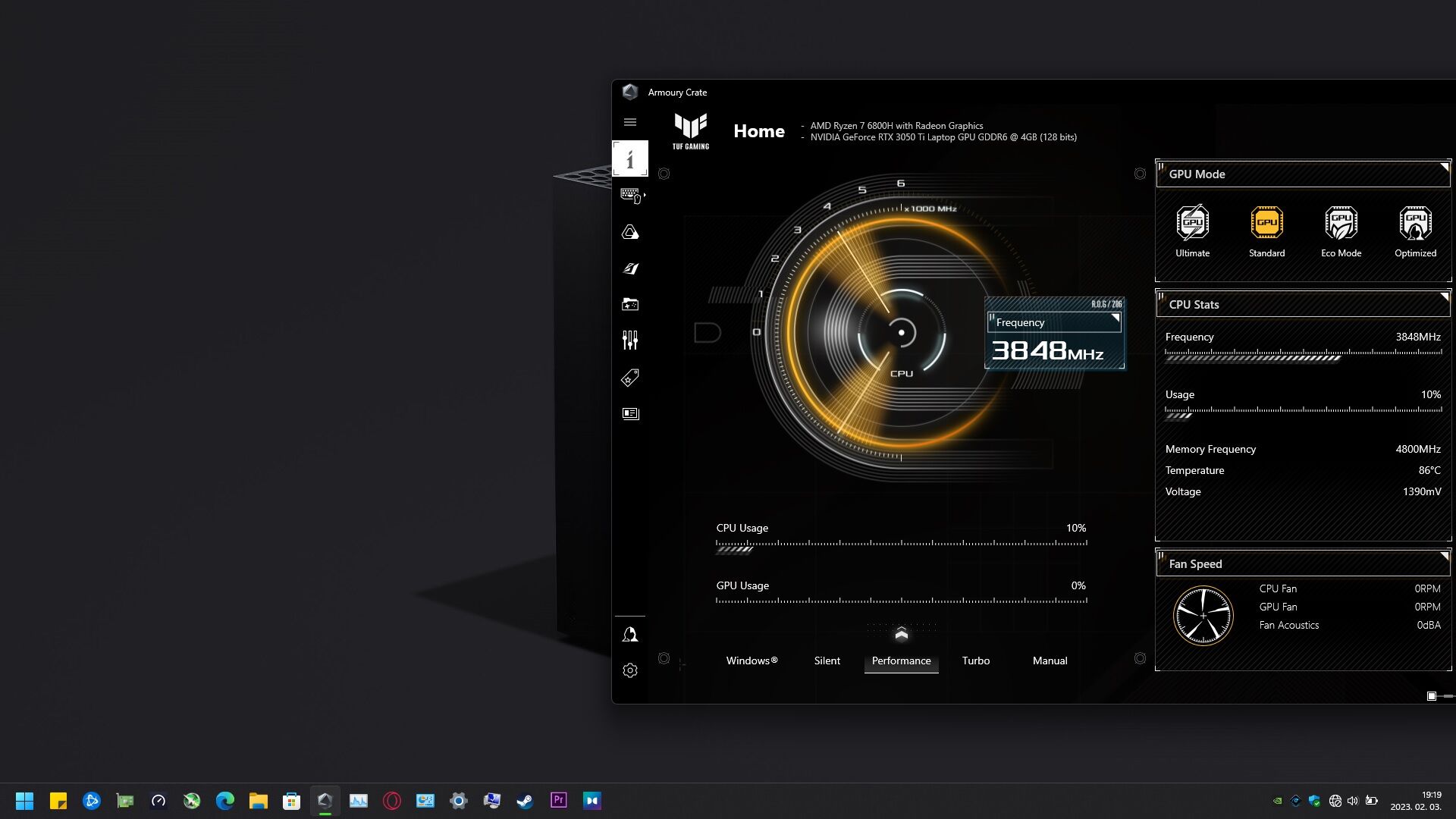
Task: Open Windows Settings gear on taskbar
Action: (x=459, y=801)
